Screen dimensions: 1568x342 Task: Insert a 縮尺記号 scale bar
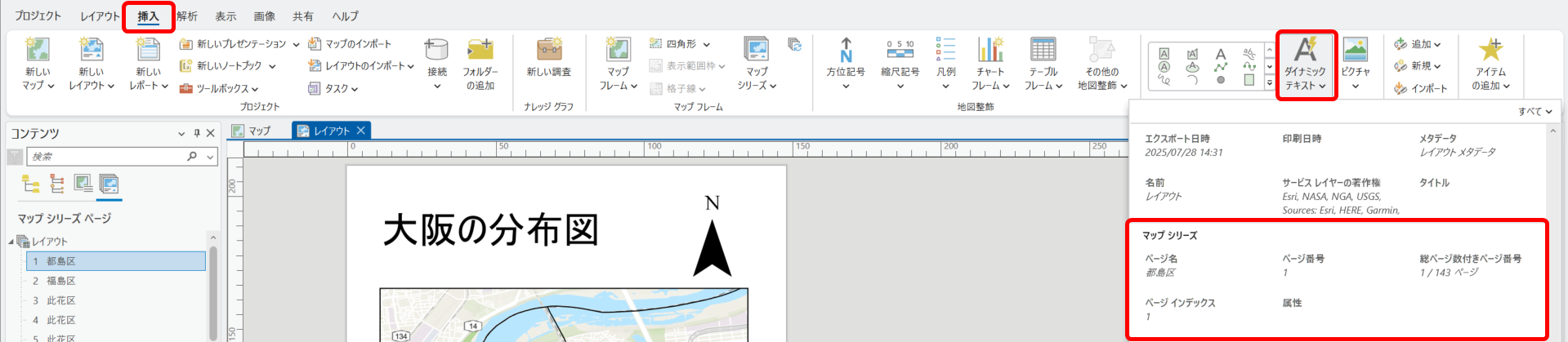900,51
